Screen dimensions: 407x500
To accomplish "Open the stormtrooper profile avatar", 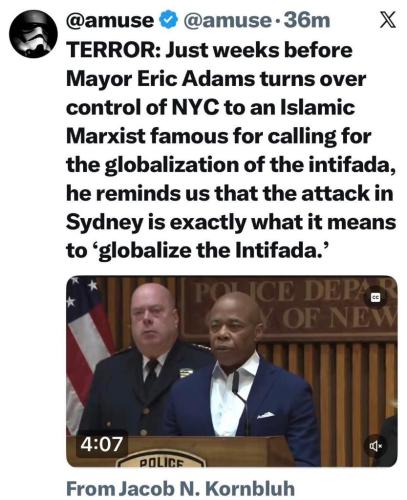I will point(33,34).
